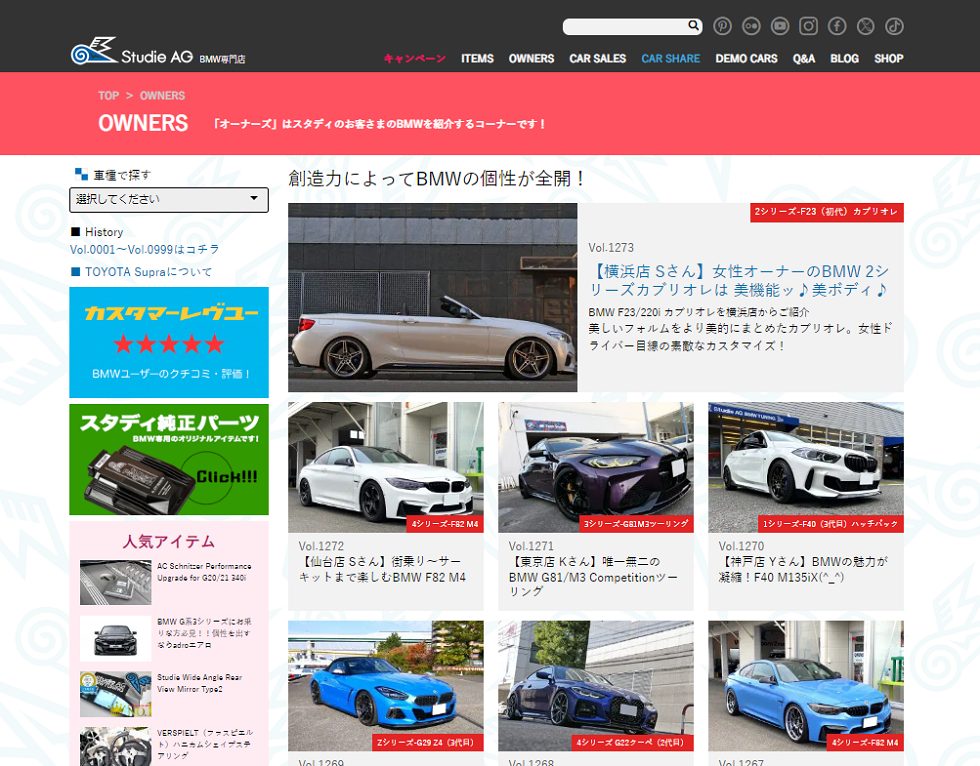Screen dimensions: 980x766
Task: Open the TikTok social icon
Action: [894, 26]
